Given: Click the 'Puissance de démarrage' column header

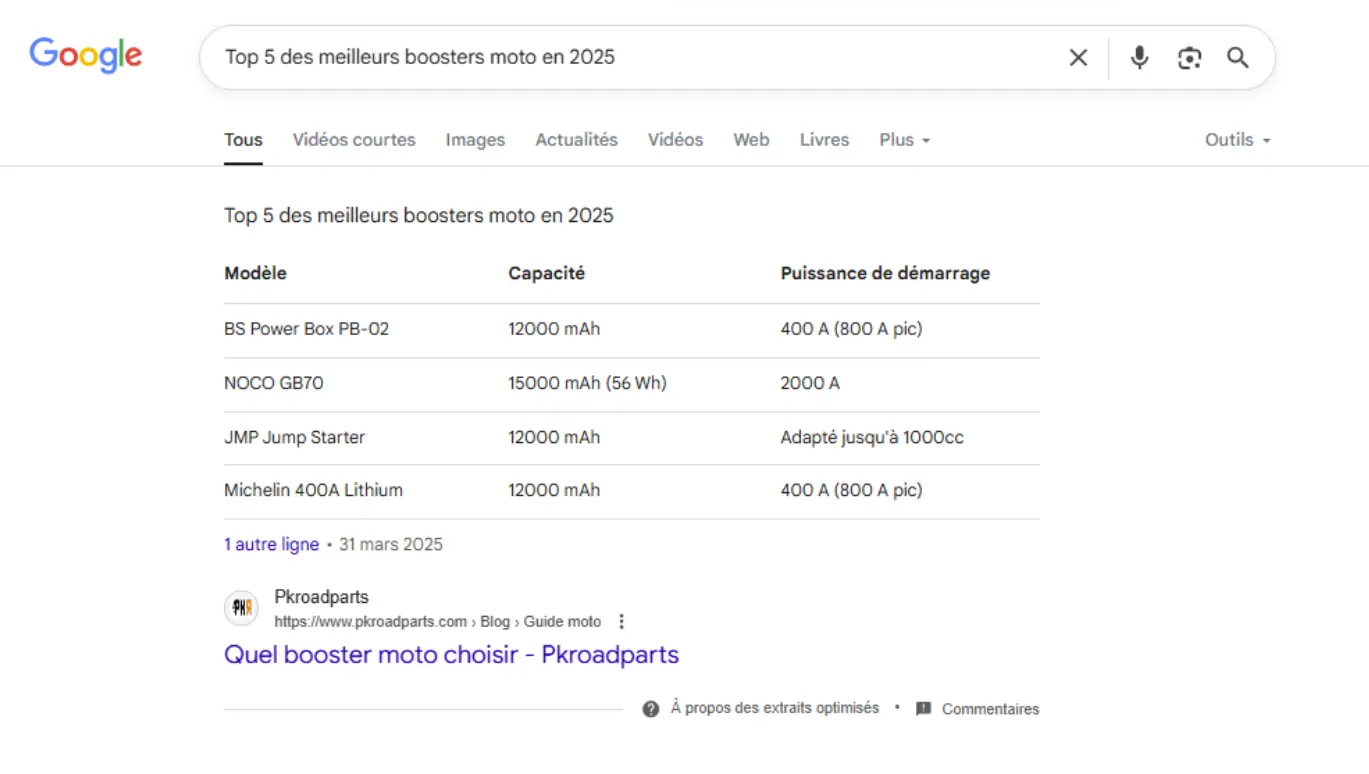Looking at the screenshot, I should [x=885, y=273].
